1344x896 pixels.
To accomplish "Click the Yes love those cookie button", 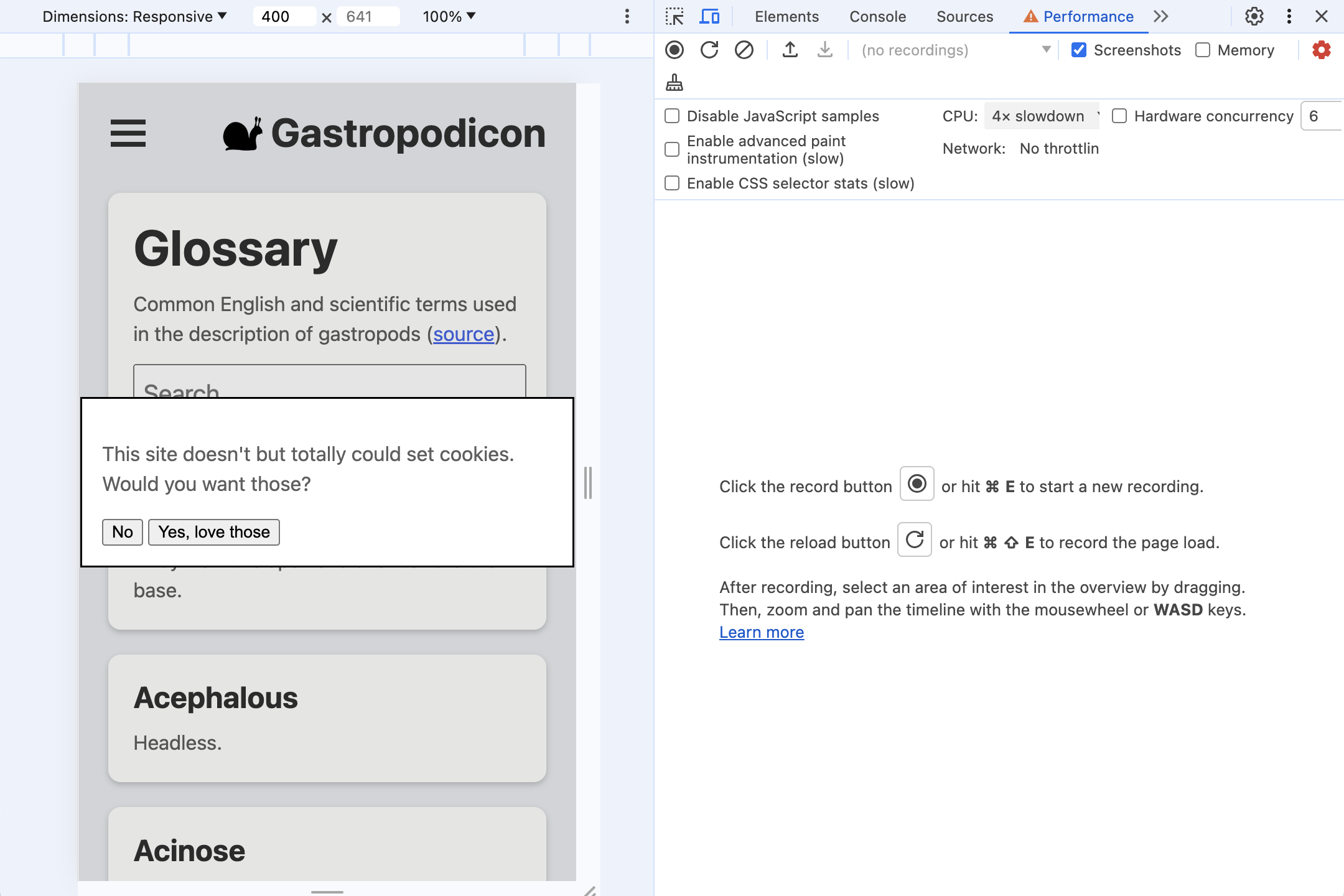I will 214,532.
